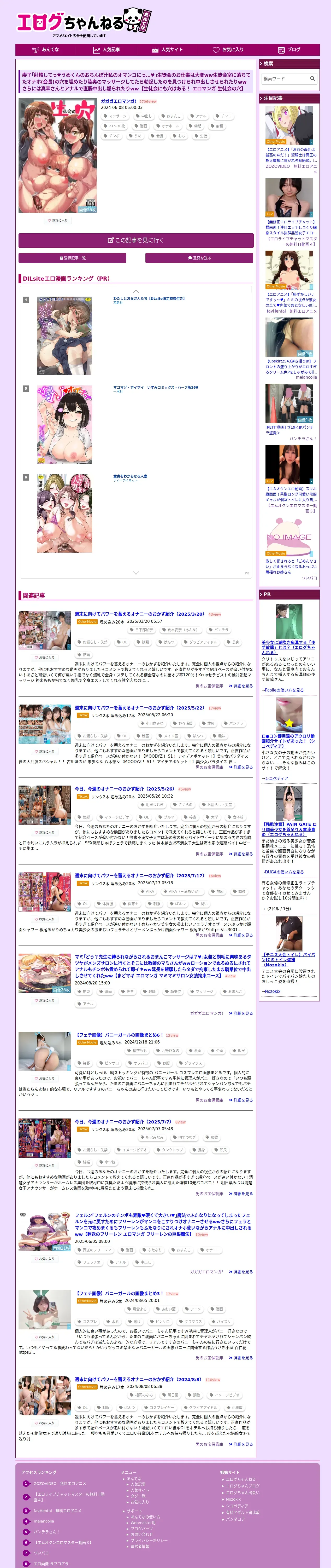Viewport: 331px width, 1568px height.
Task: Click the 21~30枚 tag on the top article
Action: [x=114, y=126]
